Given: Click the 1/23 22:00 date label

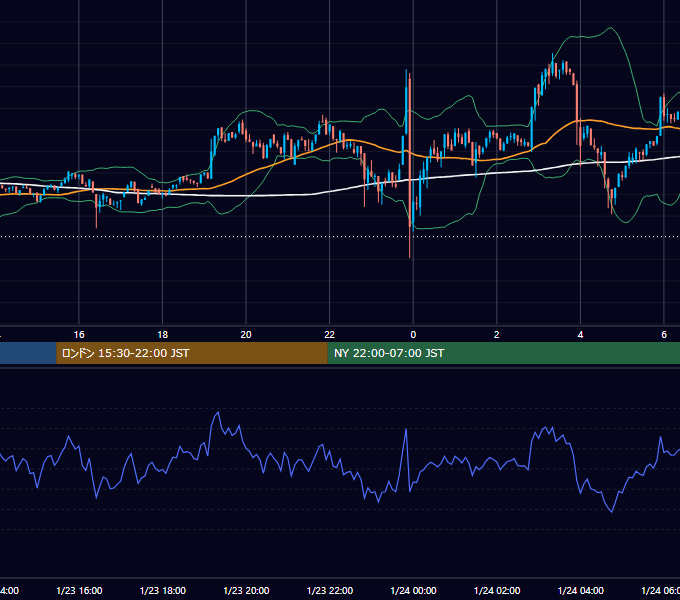Looking at the screenshot, I should tap(330, 590).
